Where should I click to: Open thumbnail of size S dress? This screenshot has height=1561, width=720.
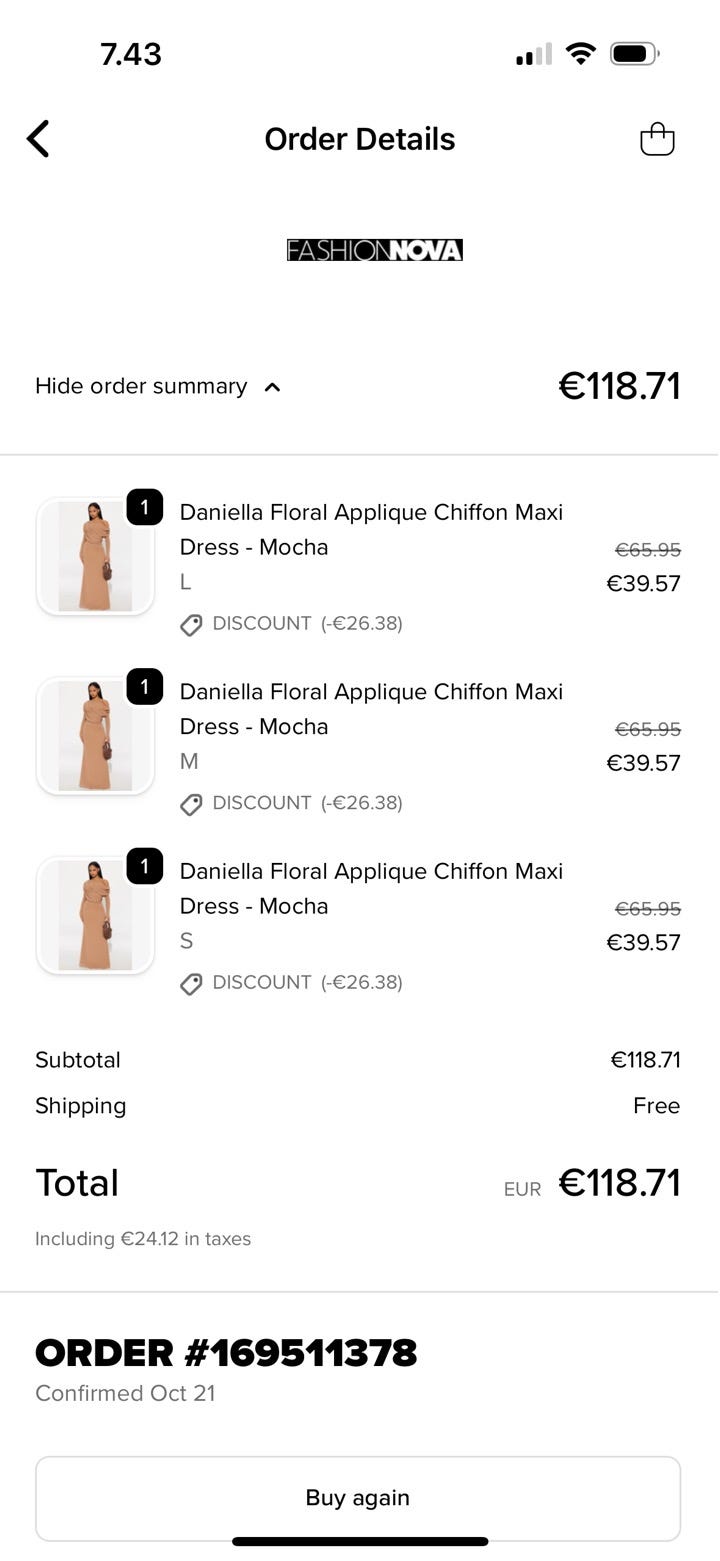tap(95, 915)
